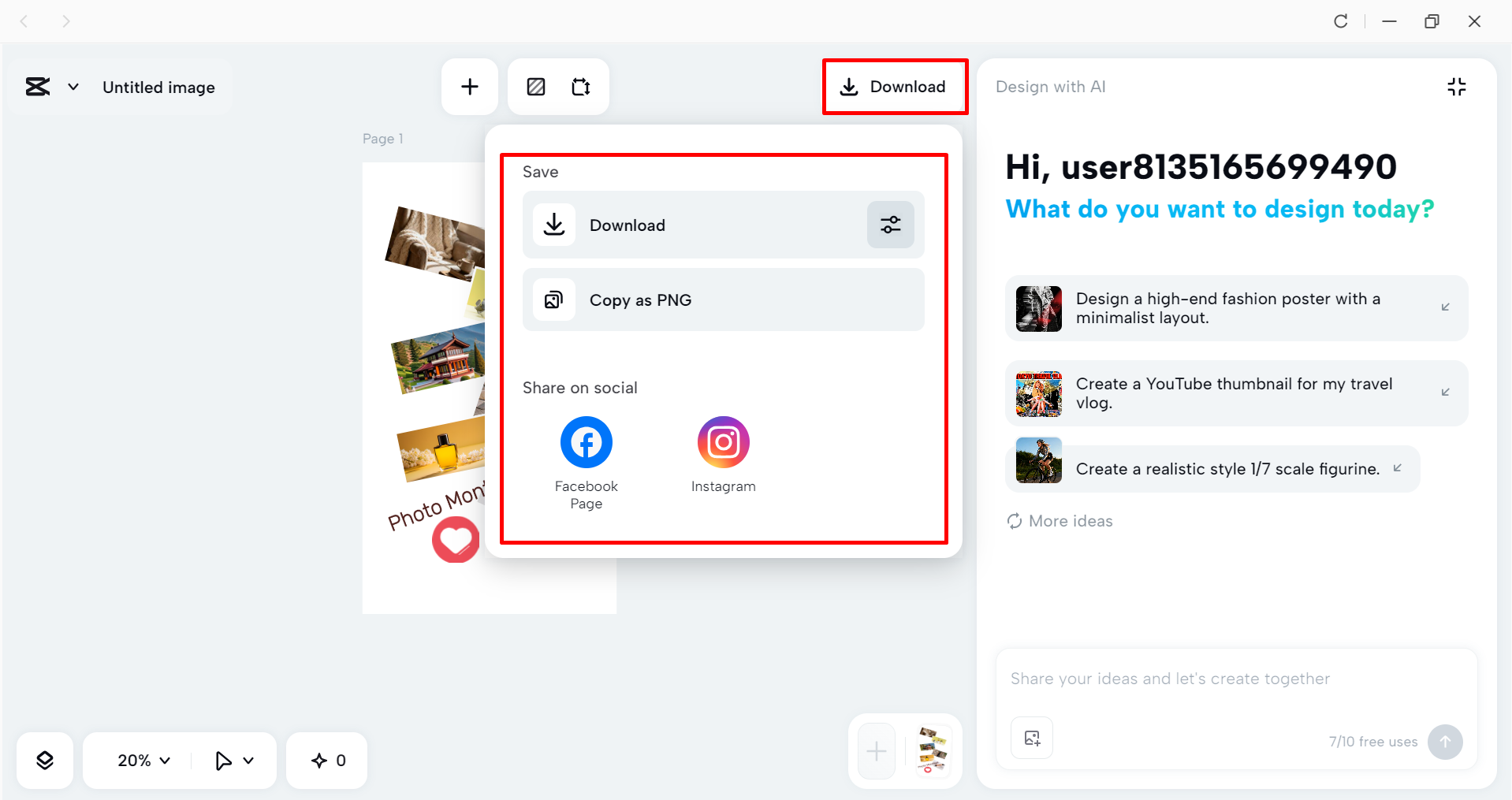Click the Design with AI heading
The width and height of the screenshot is (1512, 800).
click(1051, 87)
